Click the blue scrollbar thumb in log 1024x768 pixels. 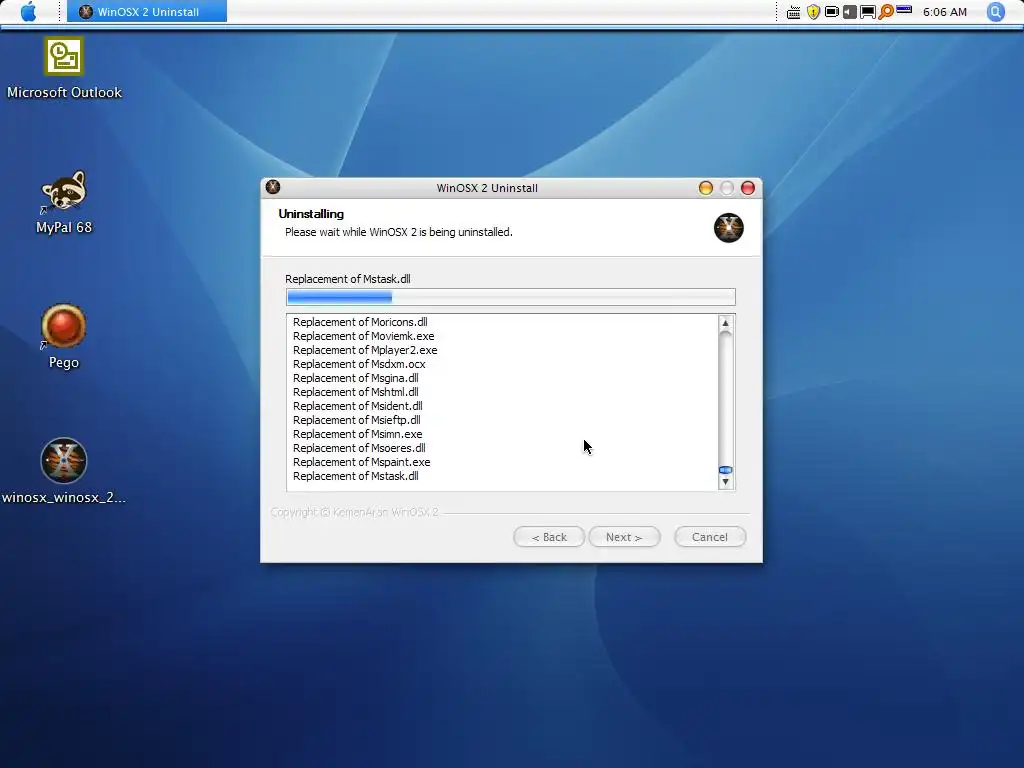pos(726,470)
